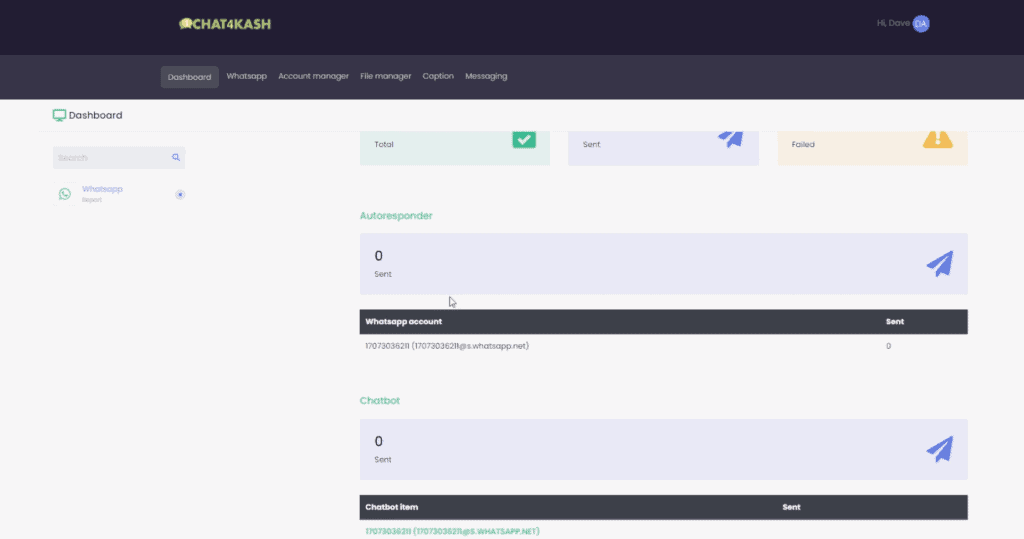1024x539 pixels.
Task: Click the 'Hi, Dave' greeting text
Action: [x=893, y=23]
